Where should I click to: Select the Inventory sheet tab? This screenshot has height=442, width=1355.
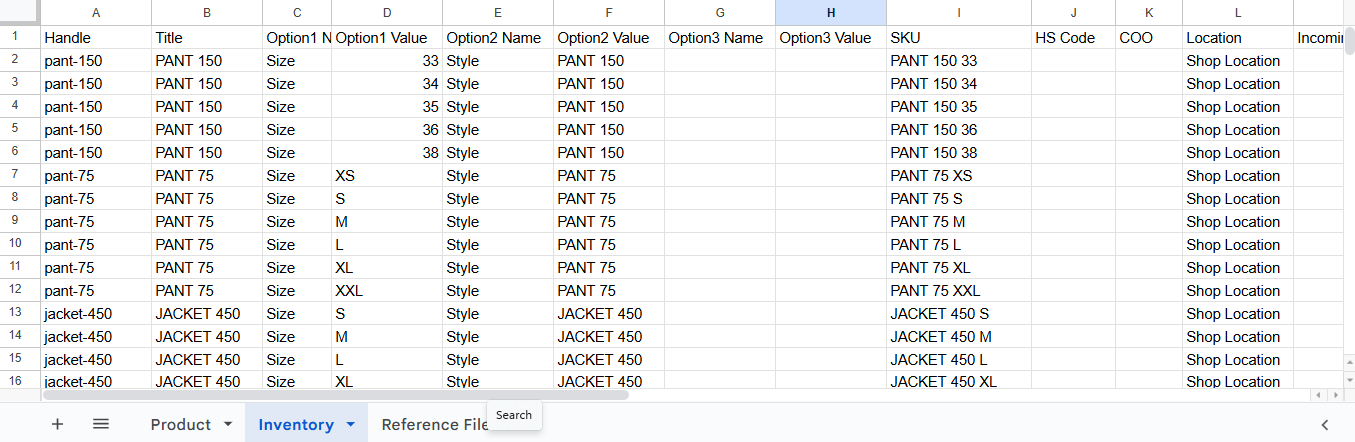click(295, 424)
